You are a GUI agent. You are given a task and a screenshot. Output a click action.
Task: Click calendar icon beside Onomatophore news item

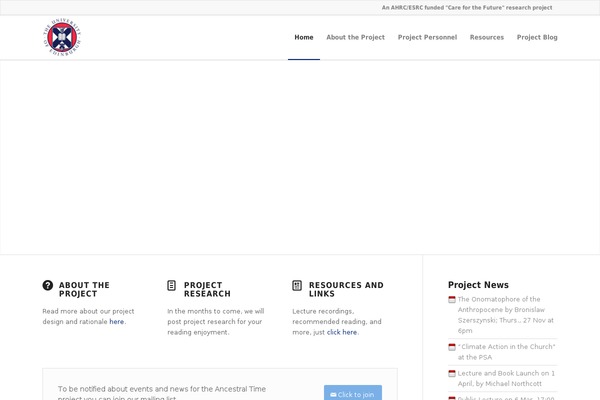[452, 299]
